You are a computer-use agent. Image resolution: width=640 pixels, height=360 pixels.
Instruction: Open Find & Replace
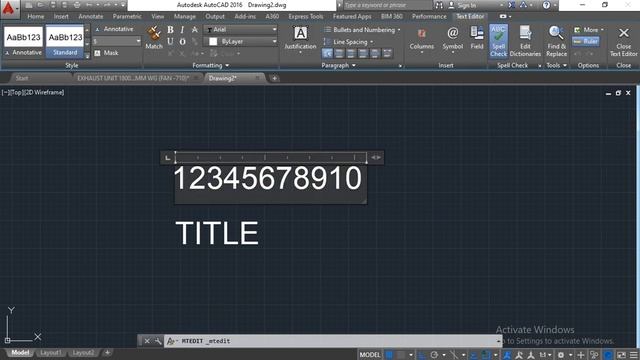[556, 41]
